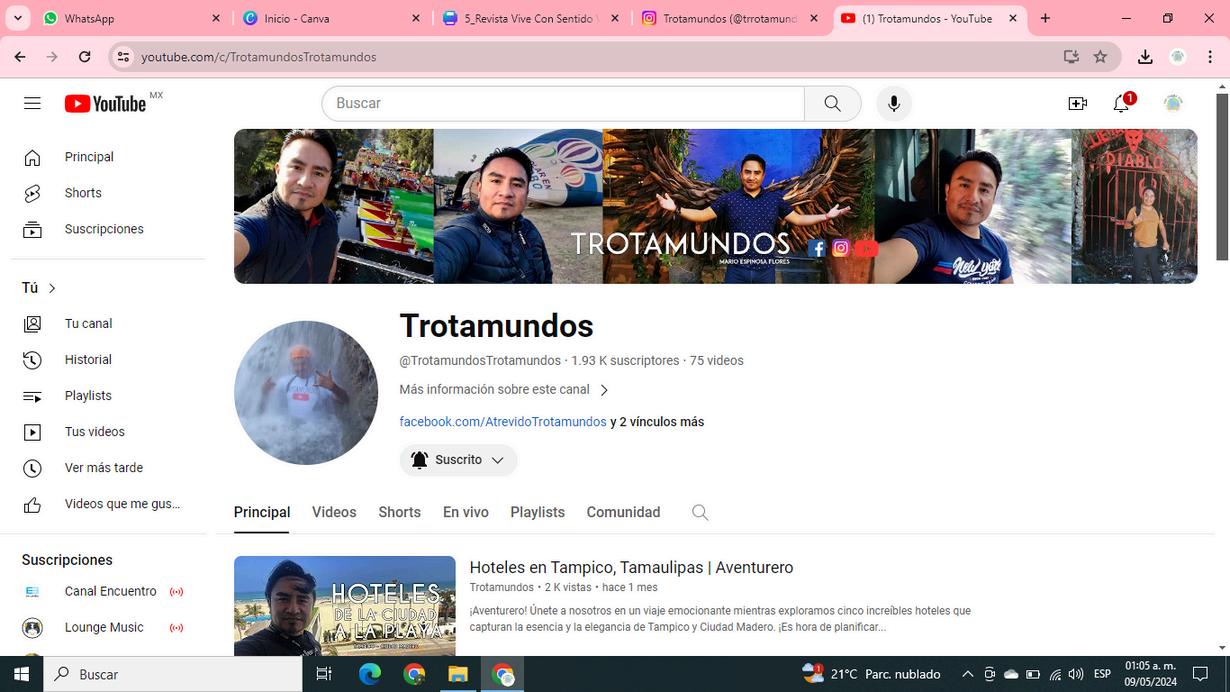
Task: Open the notifications bell
Action: pyautogui.click(x=1121, y=103)
